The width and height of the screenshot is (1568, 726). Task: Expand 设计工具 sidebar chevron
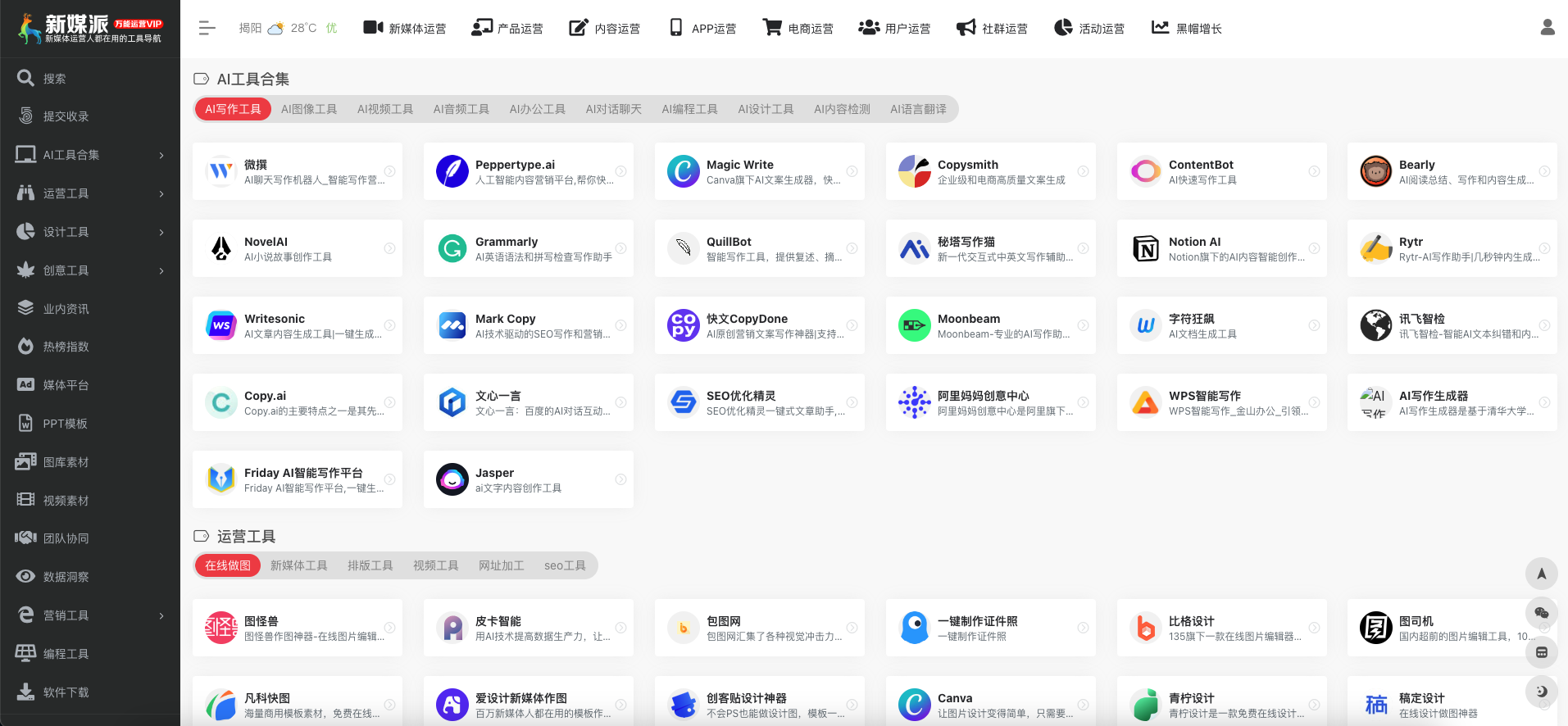pyautogui.click(x=161, y=232)
